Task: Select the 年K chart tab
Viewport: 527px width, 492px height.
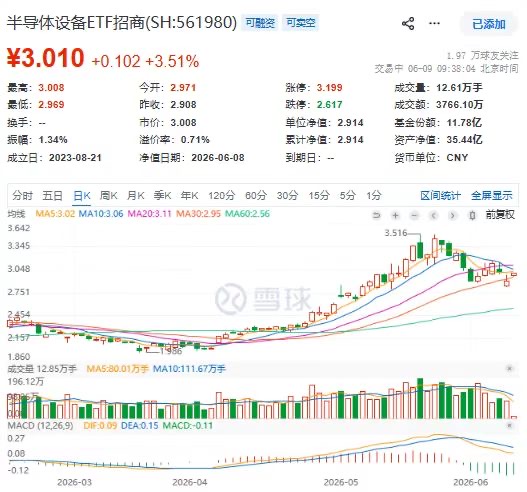Action: [x=189, y=195]
